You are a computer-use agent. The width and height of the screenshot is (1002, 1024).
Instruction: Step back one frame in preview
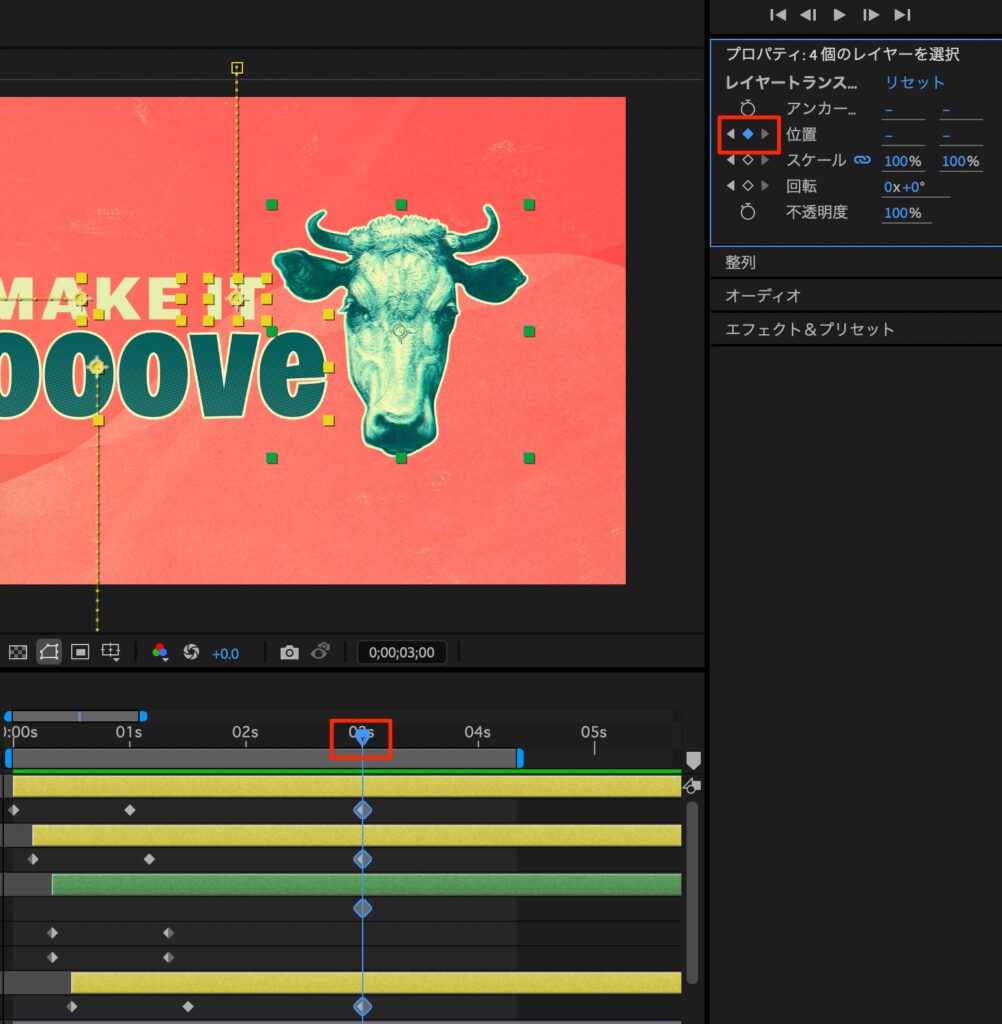[808, 14]
